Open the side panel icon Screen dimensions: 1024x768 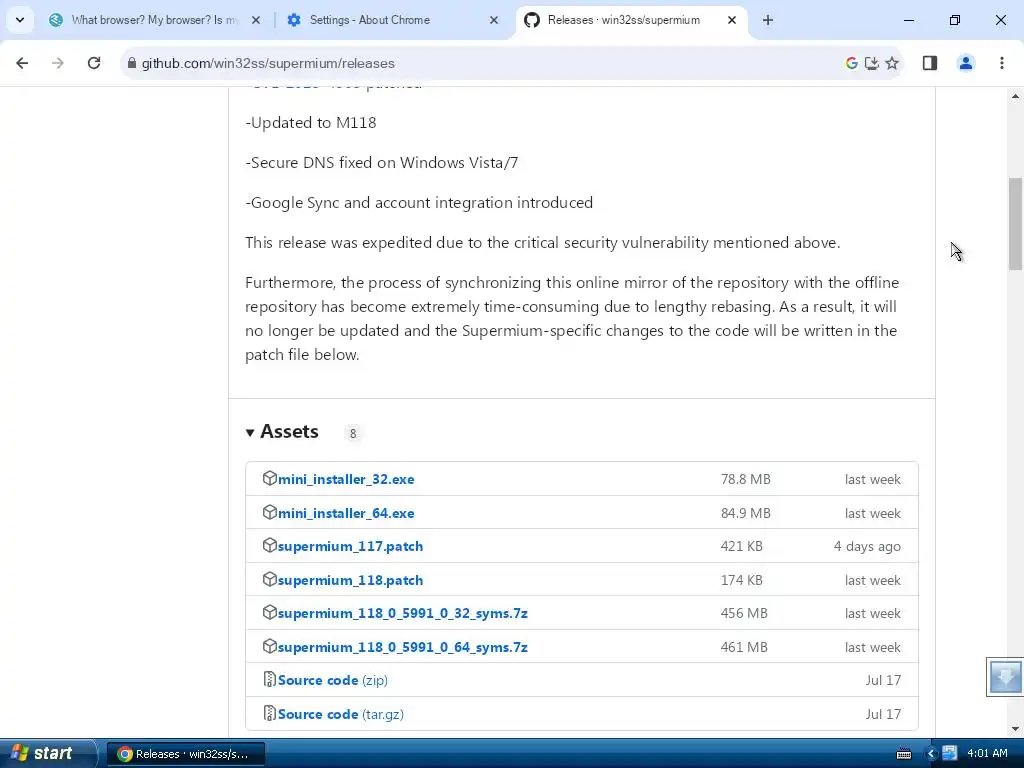[930, 63]
